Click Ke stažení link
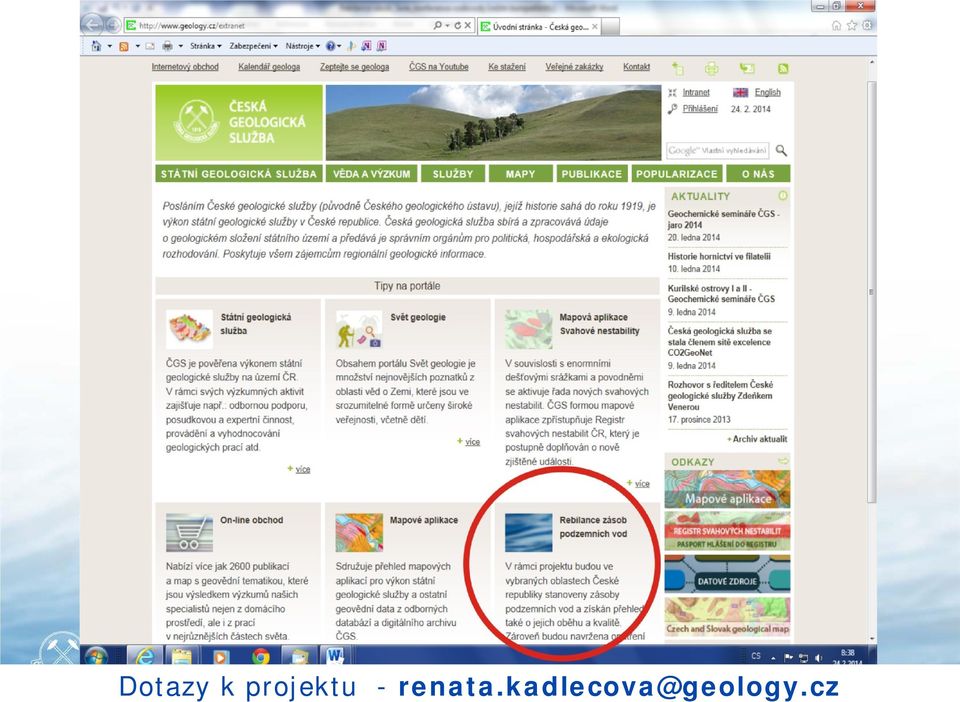This screenshot has width=960, height=702. point(507,67)
